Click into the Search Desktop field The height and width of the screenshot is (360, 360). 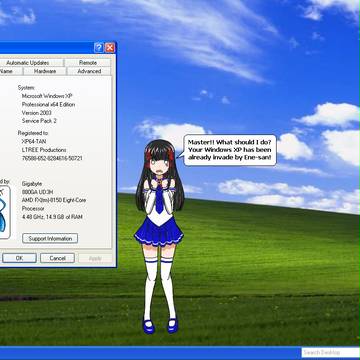tap(330, 352)
